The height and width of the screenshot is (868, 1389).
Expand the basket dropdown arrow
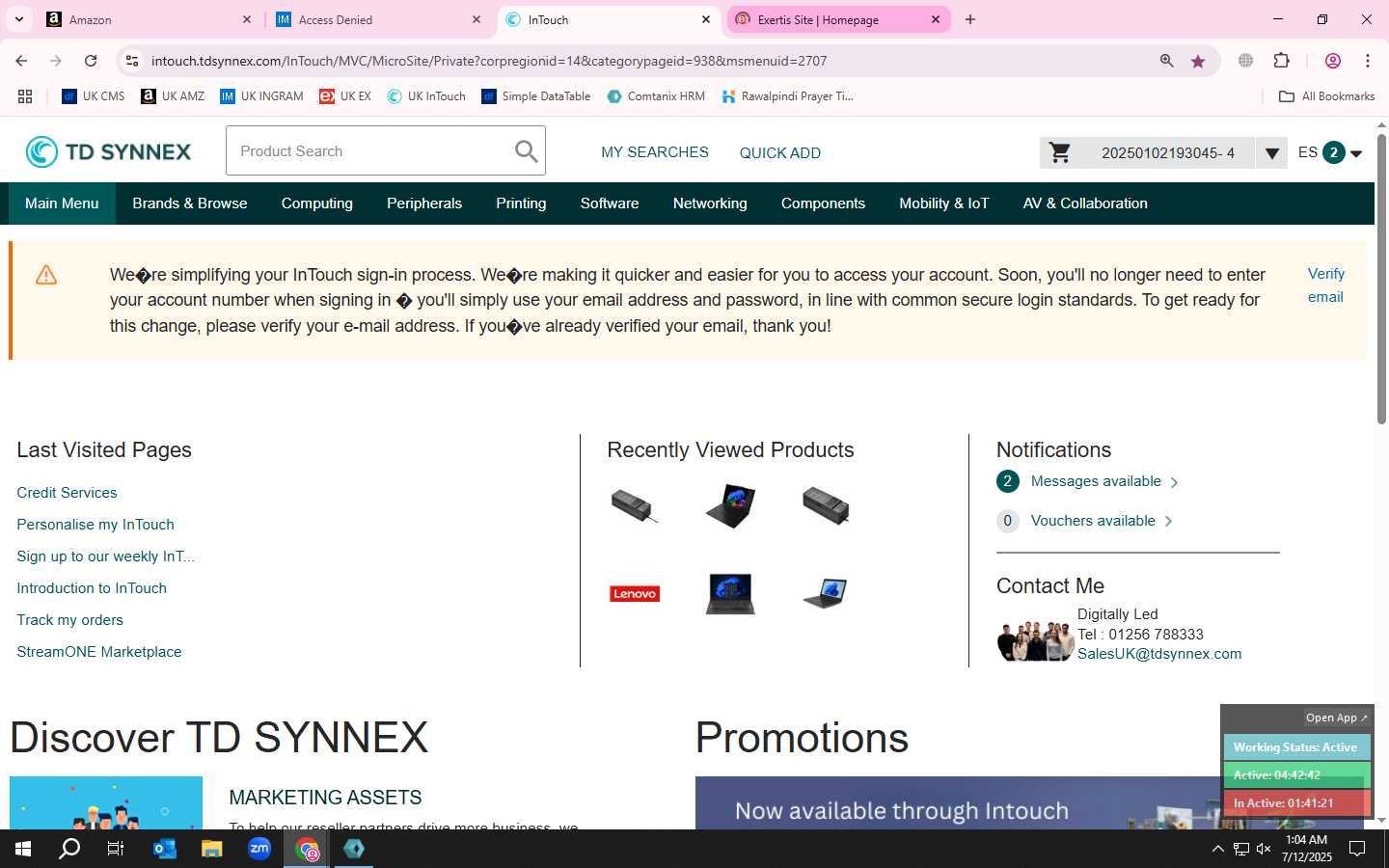coord(1271,152)
